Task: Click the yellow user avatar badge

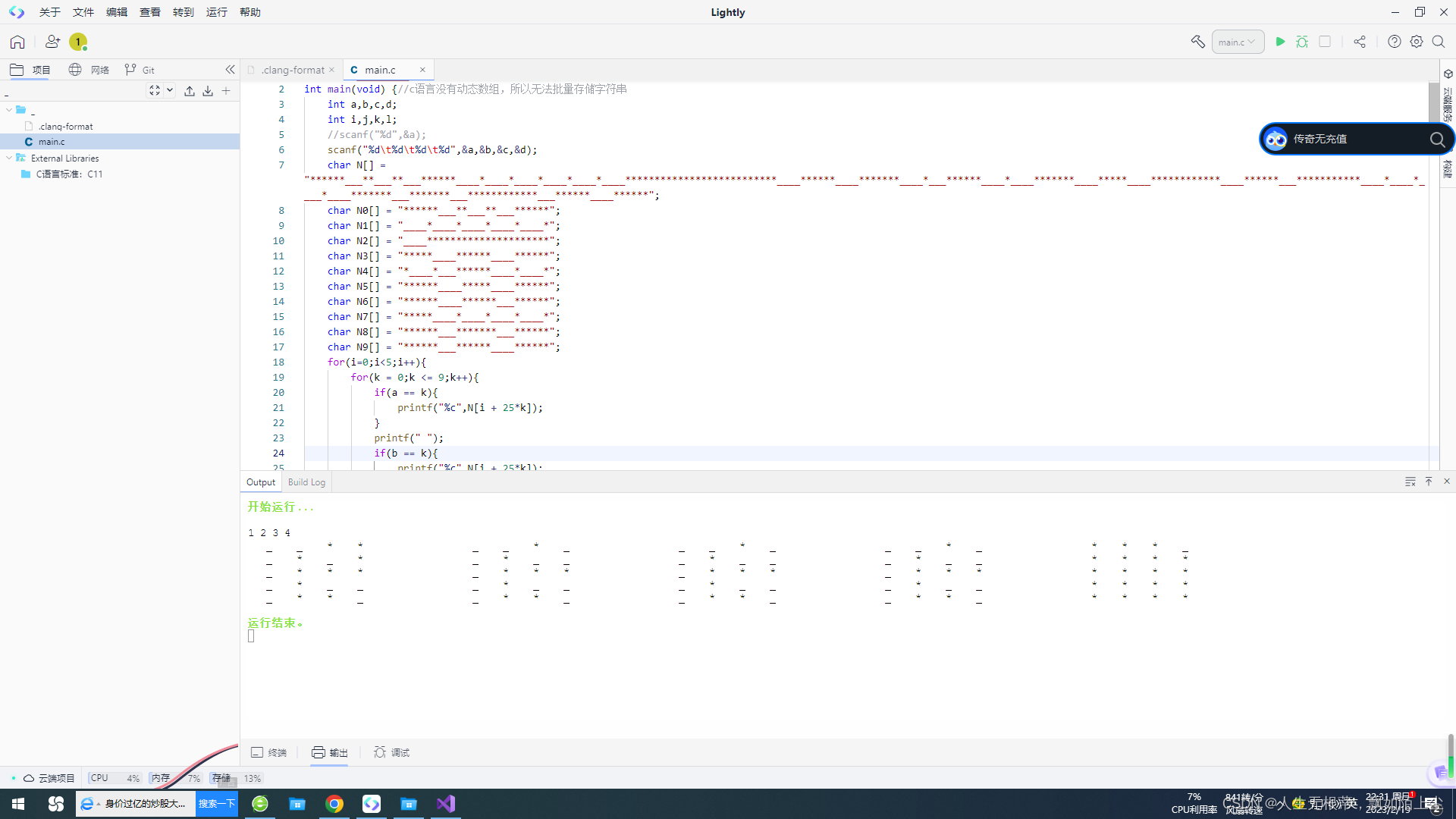Action: point(77,42)
